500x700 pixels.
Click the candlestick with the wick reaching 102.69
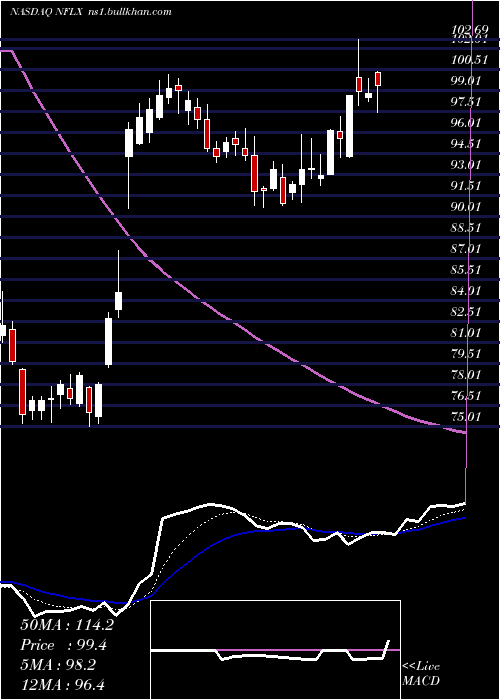point(358,84)
